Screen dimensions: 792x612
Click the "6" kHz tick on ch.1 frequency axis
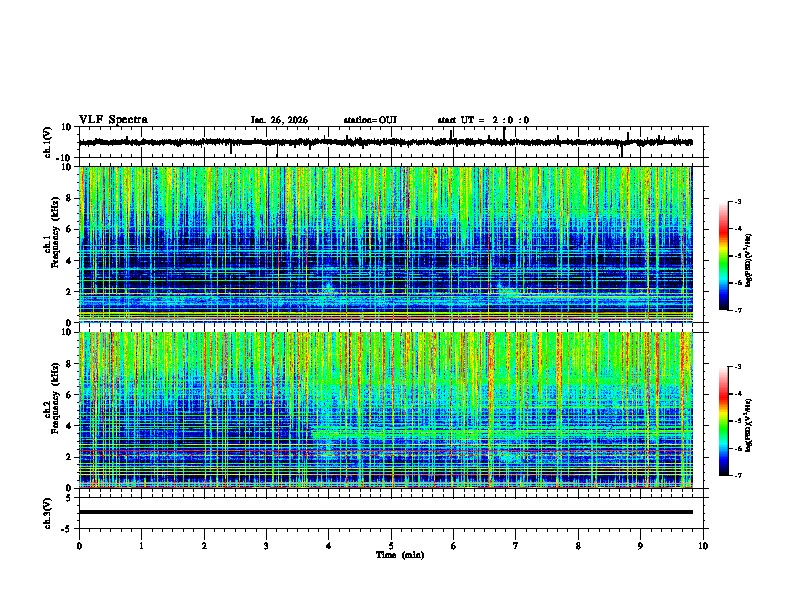(70, 229)
